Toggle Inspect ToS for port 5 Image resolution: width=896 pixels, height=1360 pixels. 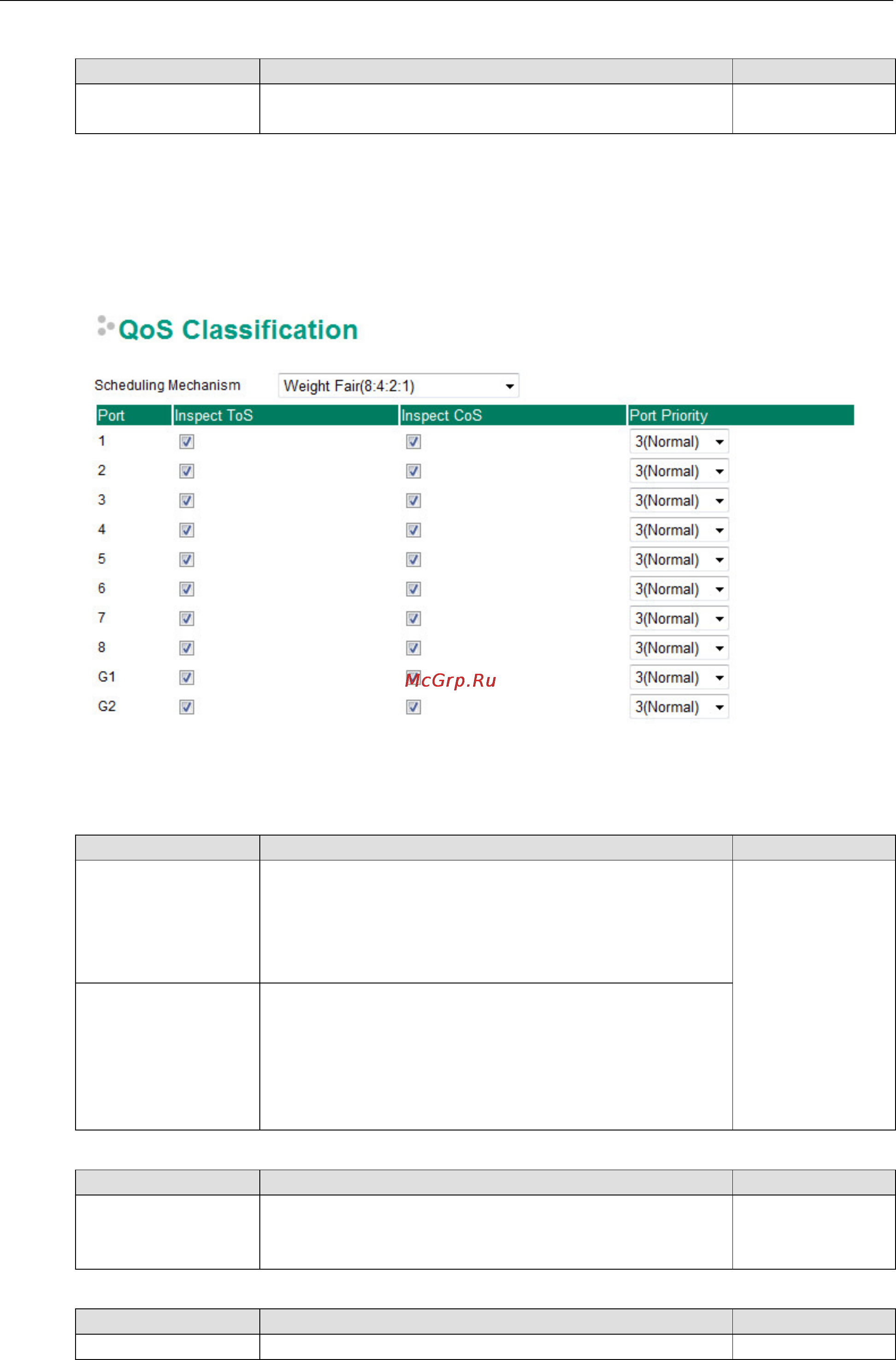(187, 559)
